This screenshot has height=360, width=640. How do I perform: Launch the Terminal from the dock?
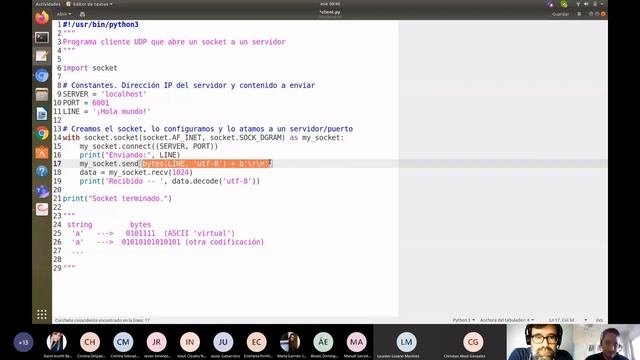coord(42,38)
